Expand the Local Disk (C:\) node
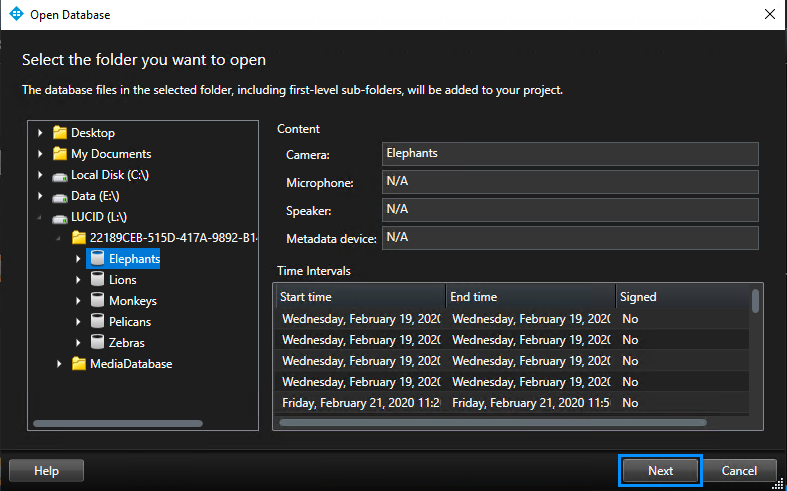This screenshot has height=491, width=787. [x=40, y=175]
